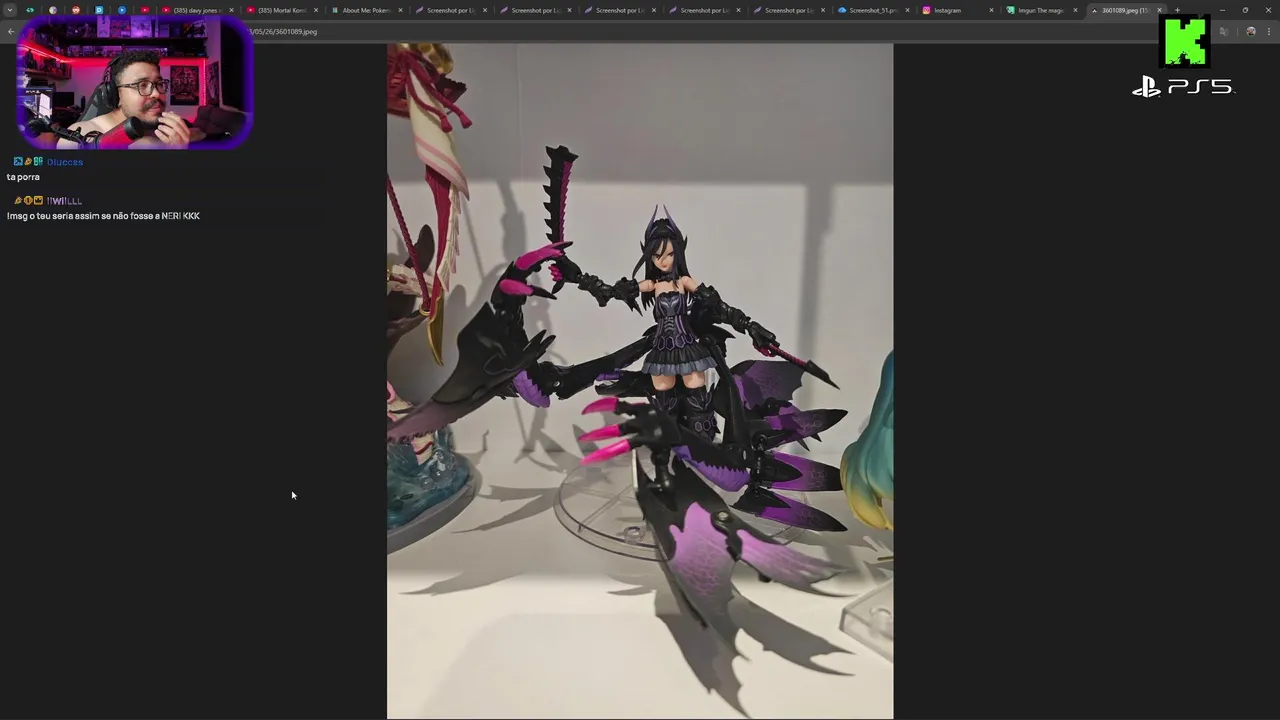Close the Screenshot_51.png tab
This screenshot has height=720, width=1280.
click(x=907, y=10)
